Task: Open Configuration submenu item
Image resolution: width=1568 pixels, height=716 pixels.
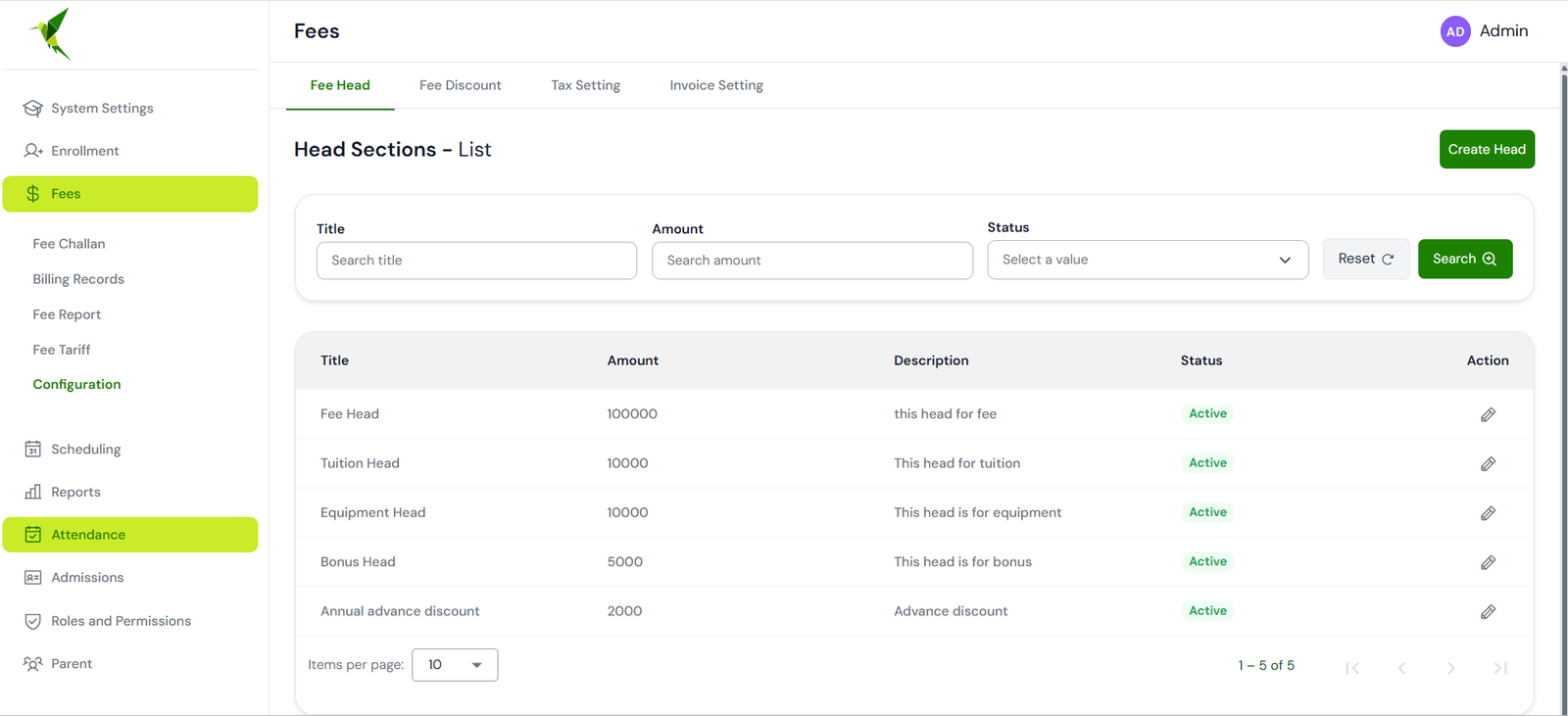Action: pyautogui.click(x=76, y=385)
